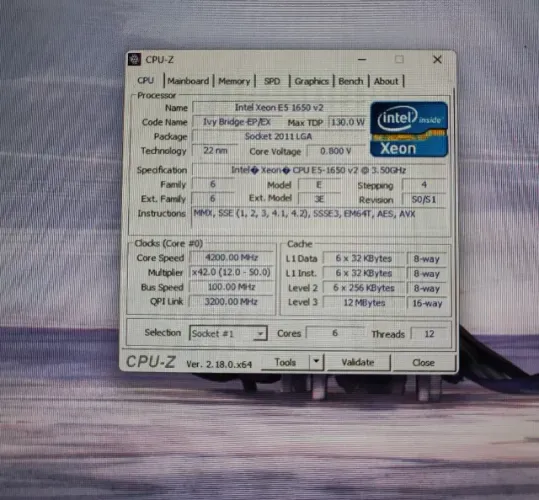Screen dimensions: 539x500
Task: Click the Level 3 16-way value
Action: [x=427, y=303]
